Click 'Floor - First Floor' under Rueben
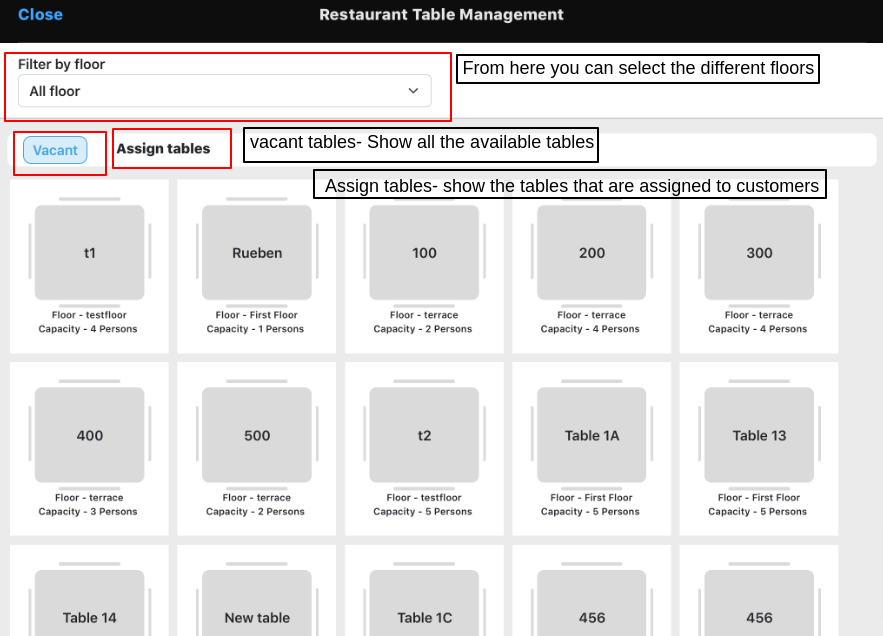The width and height of the screenshot is (883, 636). (x=256, y=315)
